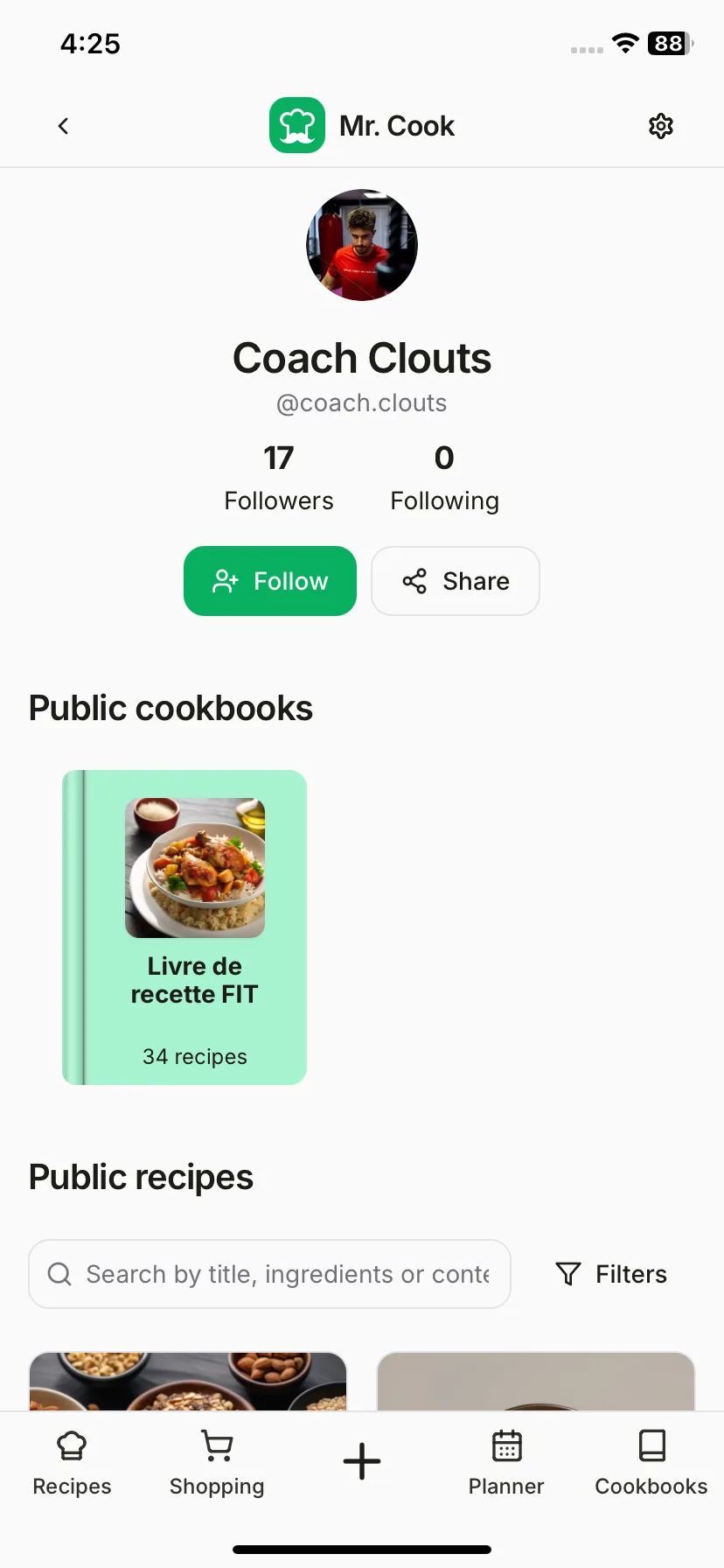Image resolution: width=724 pixels, height=1568 pixels.
Task: Switch to the Shopping tab
Action: click(x=217, y=1464)
